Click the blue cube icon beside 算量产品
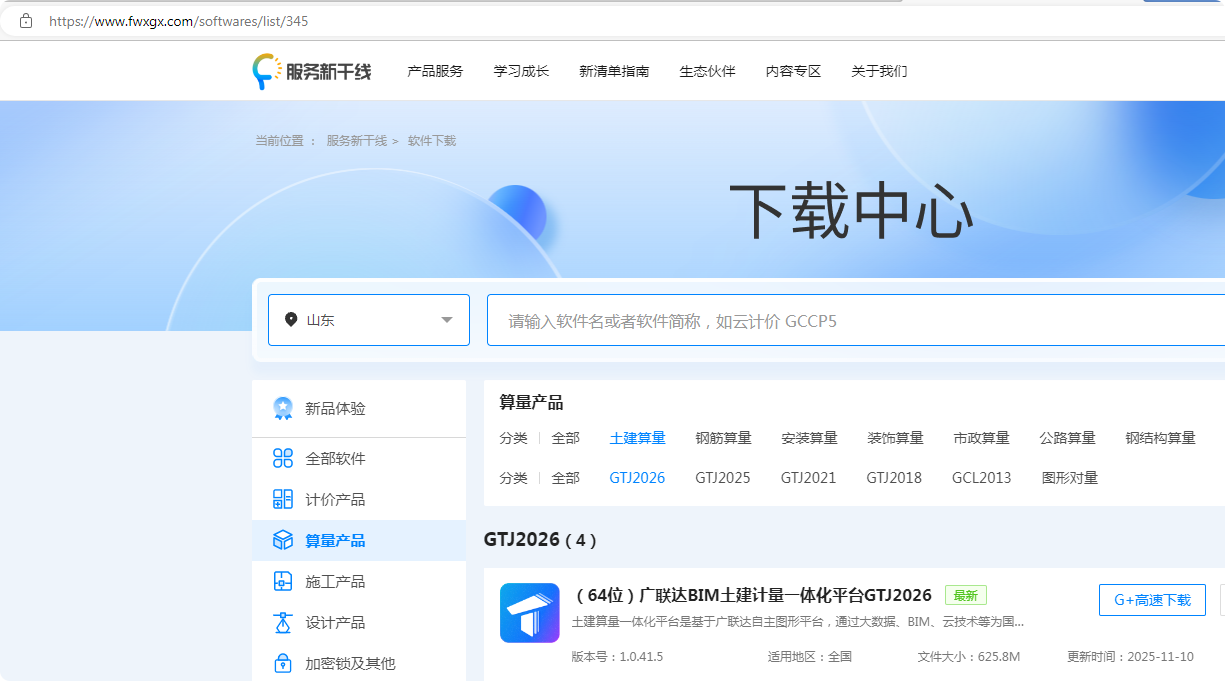The width and height of the screenshot is (1225, 681). click(x=284, y=540)
